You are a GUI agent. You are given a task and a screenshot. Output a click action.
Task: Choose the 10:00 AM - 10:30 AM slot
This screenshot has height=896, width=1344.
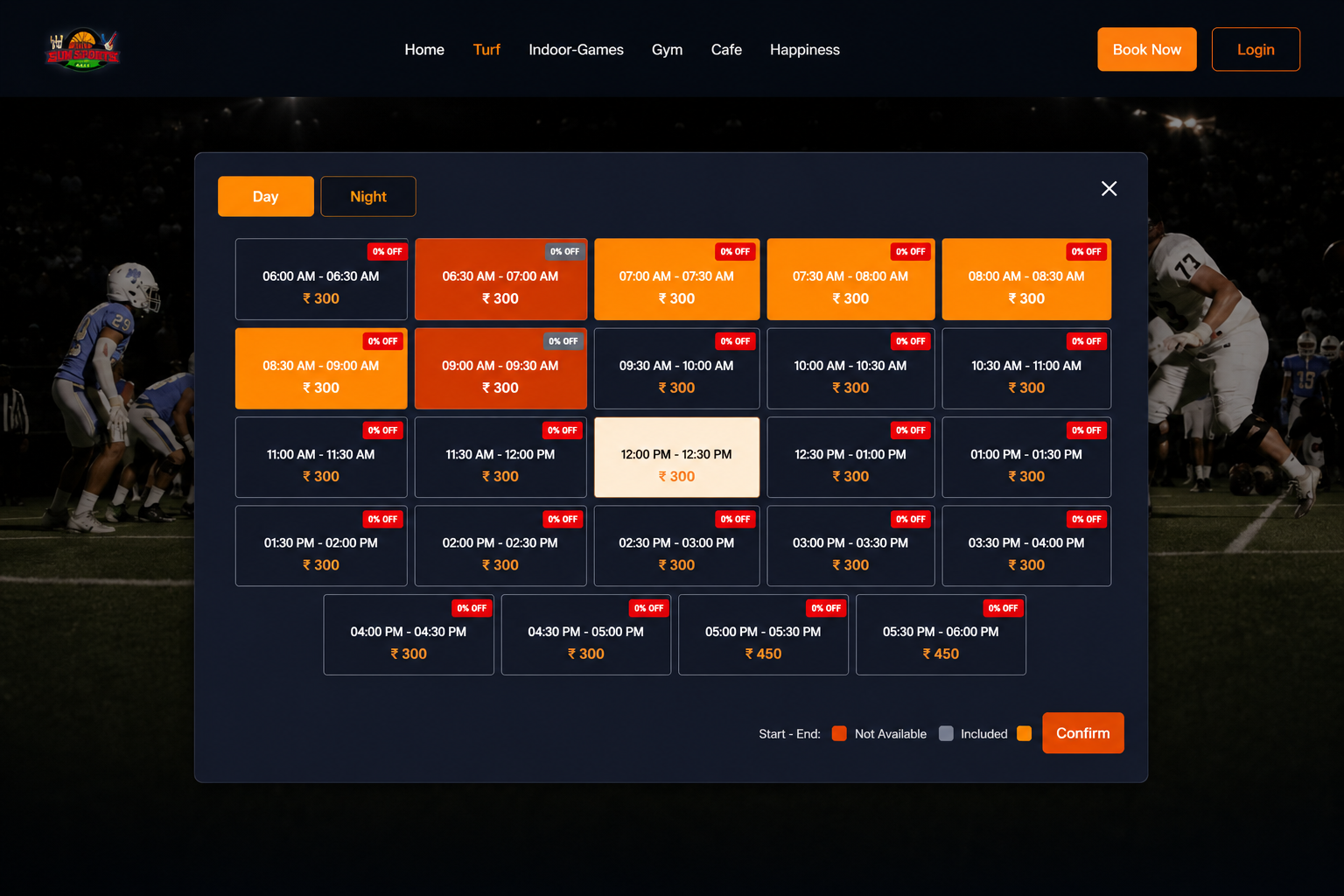tap(850, 369)
